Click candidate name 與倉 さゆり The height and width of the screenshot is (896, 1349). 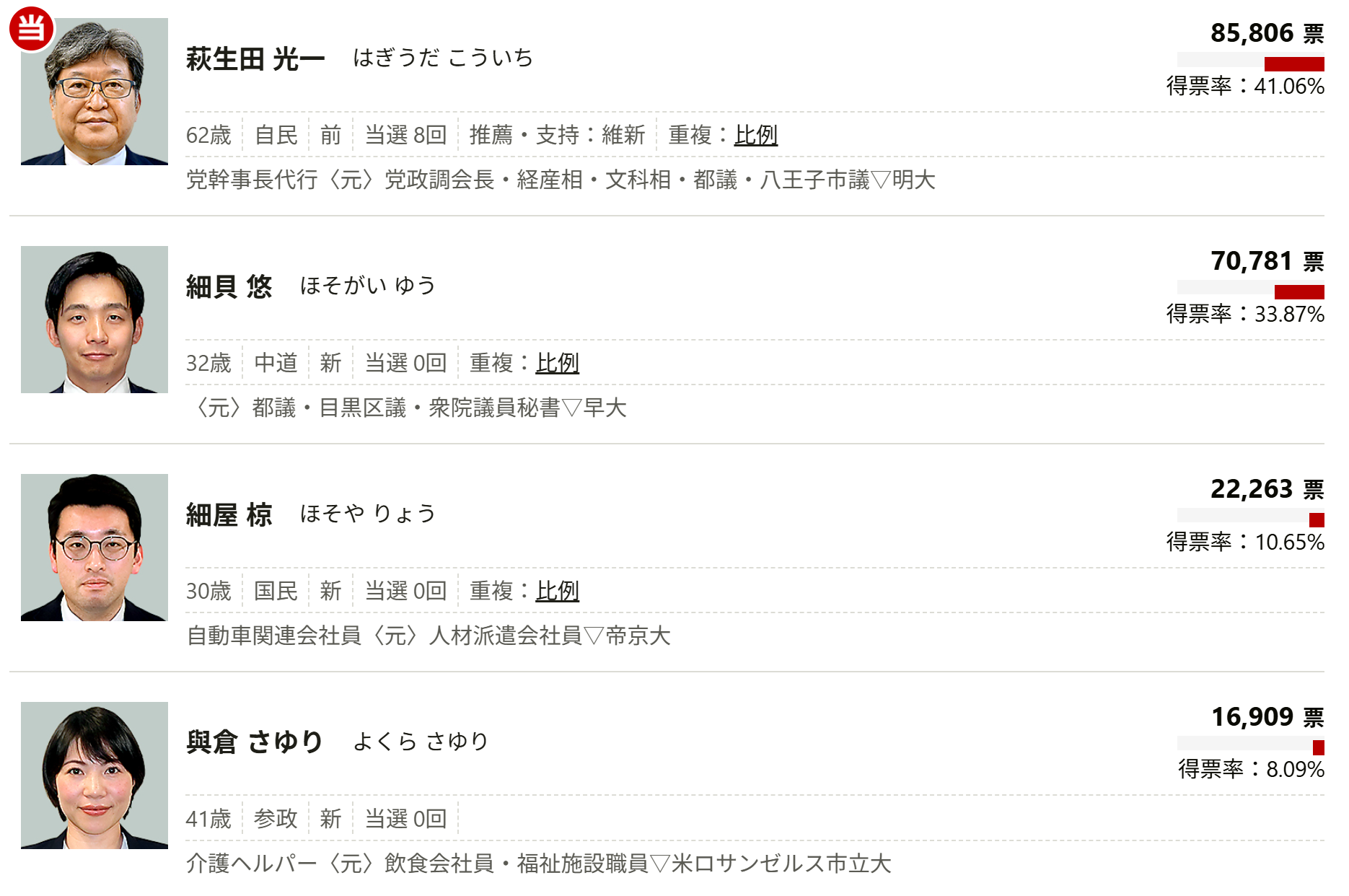tap(255, 742)
